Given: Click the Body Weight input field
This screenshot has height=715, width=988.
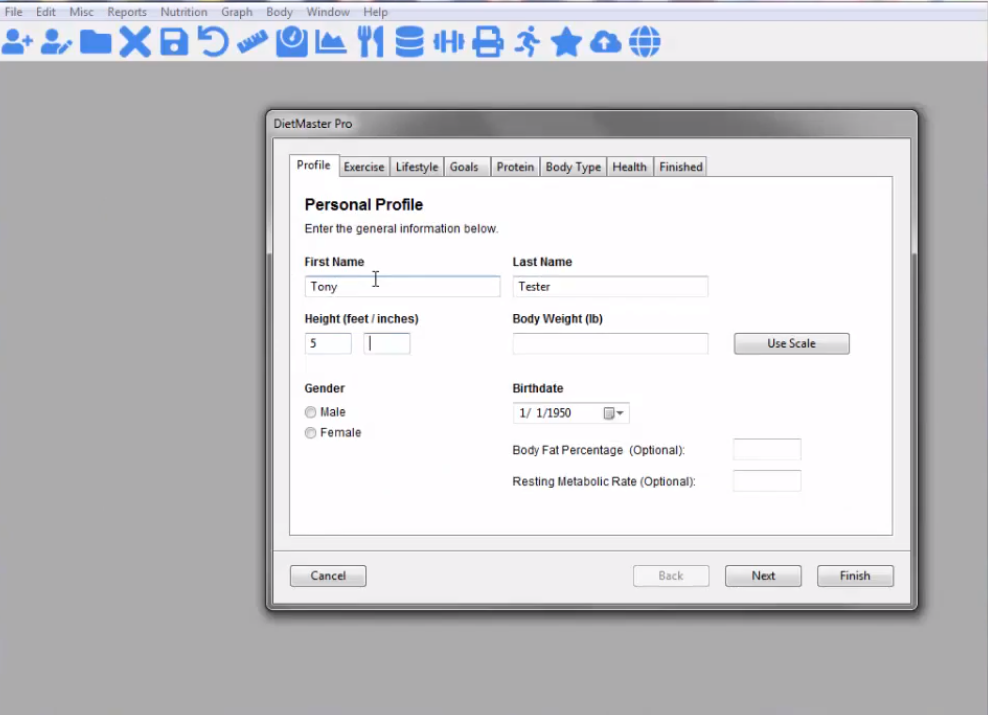Looking at the screenshot, I should coord(610,343).
